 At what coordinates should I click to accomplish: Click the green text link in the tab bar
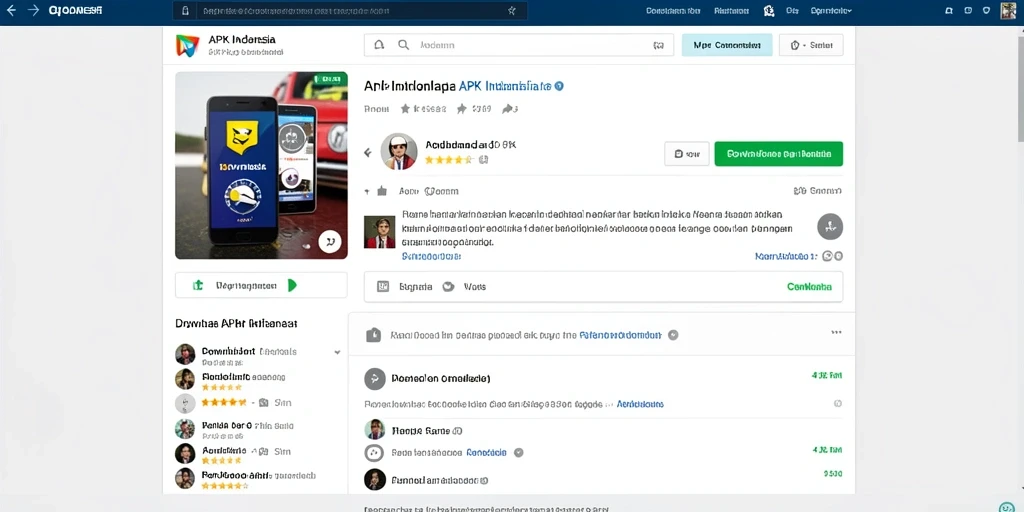[x=809, y=287]
